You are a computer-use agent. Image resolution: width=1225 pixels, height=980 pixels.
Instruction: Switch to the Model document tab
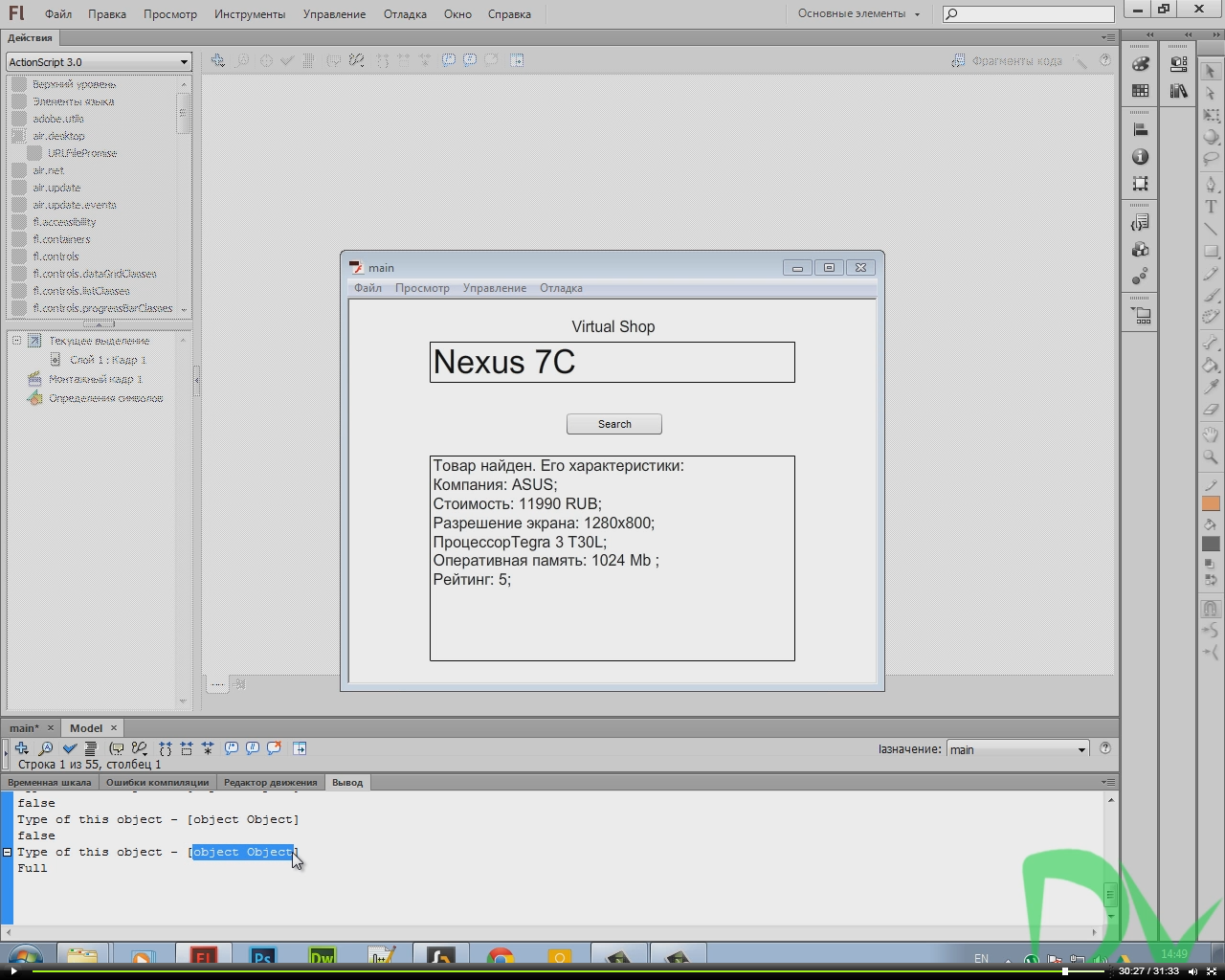click(x=86, y=728)
